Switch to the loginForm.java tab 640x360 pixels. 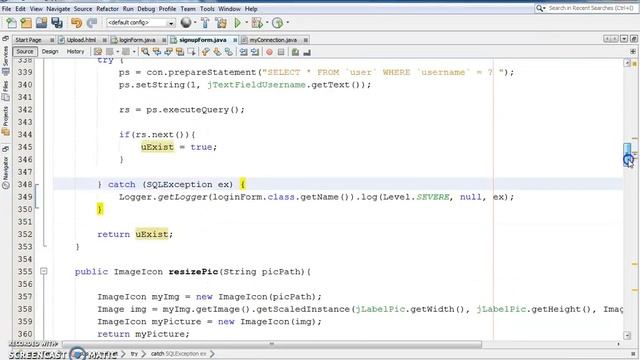(137, 40)
